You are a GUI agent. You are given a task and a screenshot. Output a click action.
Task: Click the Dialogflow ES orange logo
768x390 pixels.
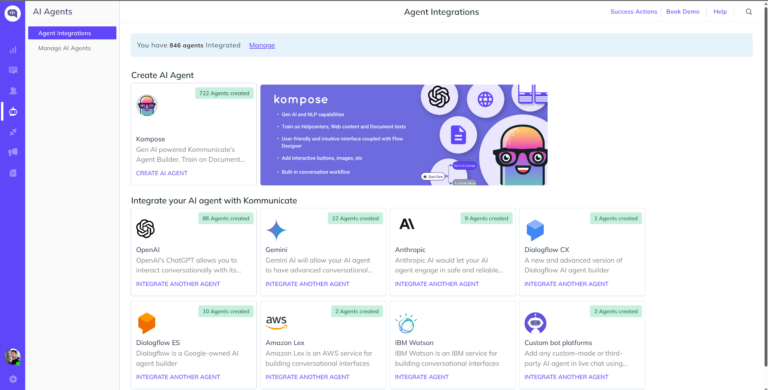pos(146,323)
